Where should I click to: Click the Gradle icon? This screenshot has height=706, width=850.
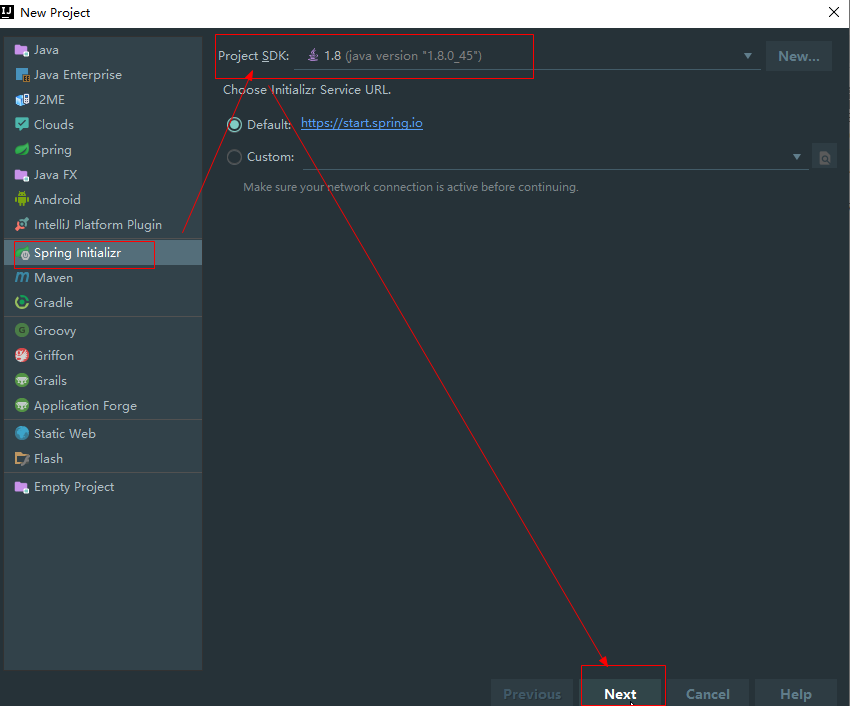pyautogui.click(x=22, y=303)
